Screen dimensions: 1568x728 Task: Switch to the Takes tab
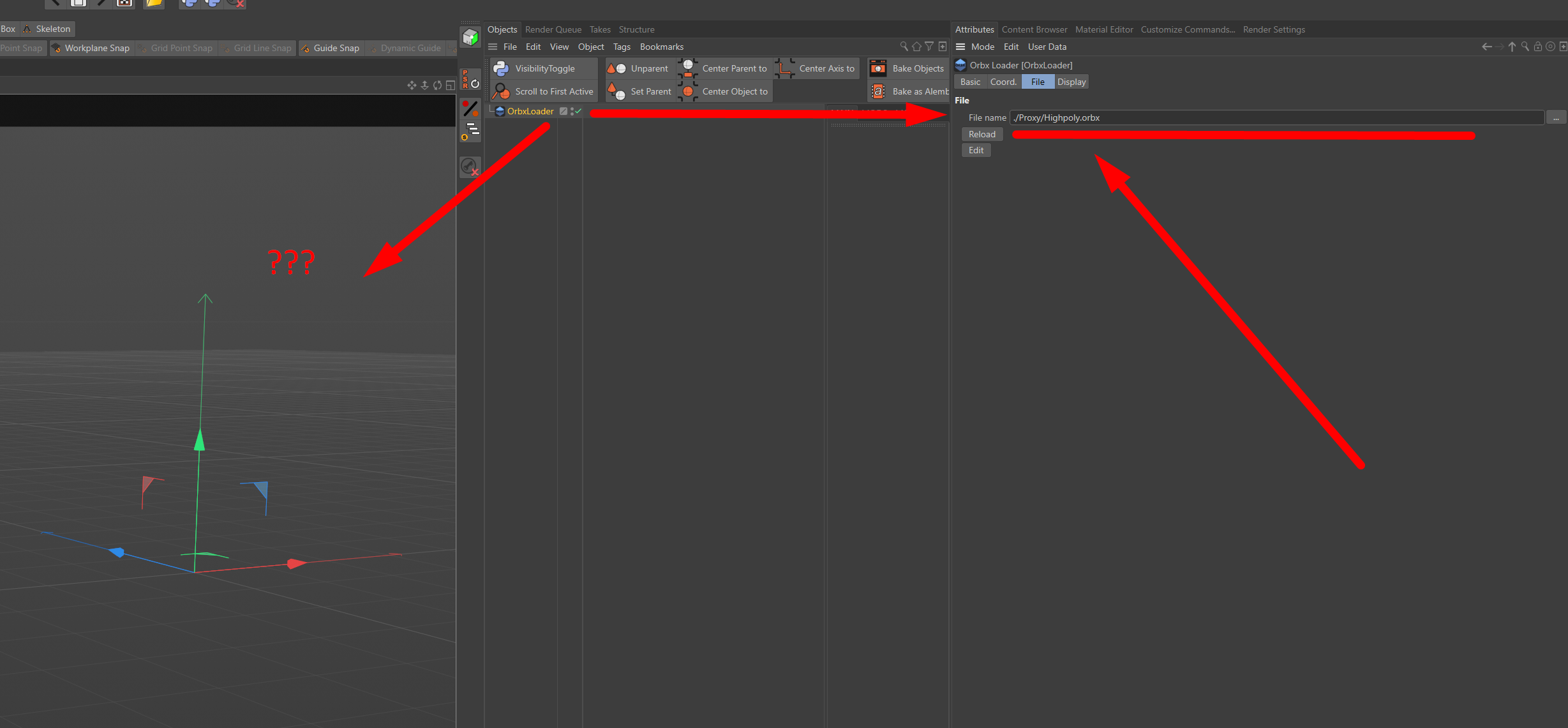click(599, 29)
